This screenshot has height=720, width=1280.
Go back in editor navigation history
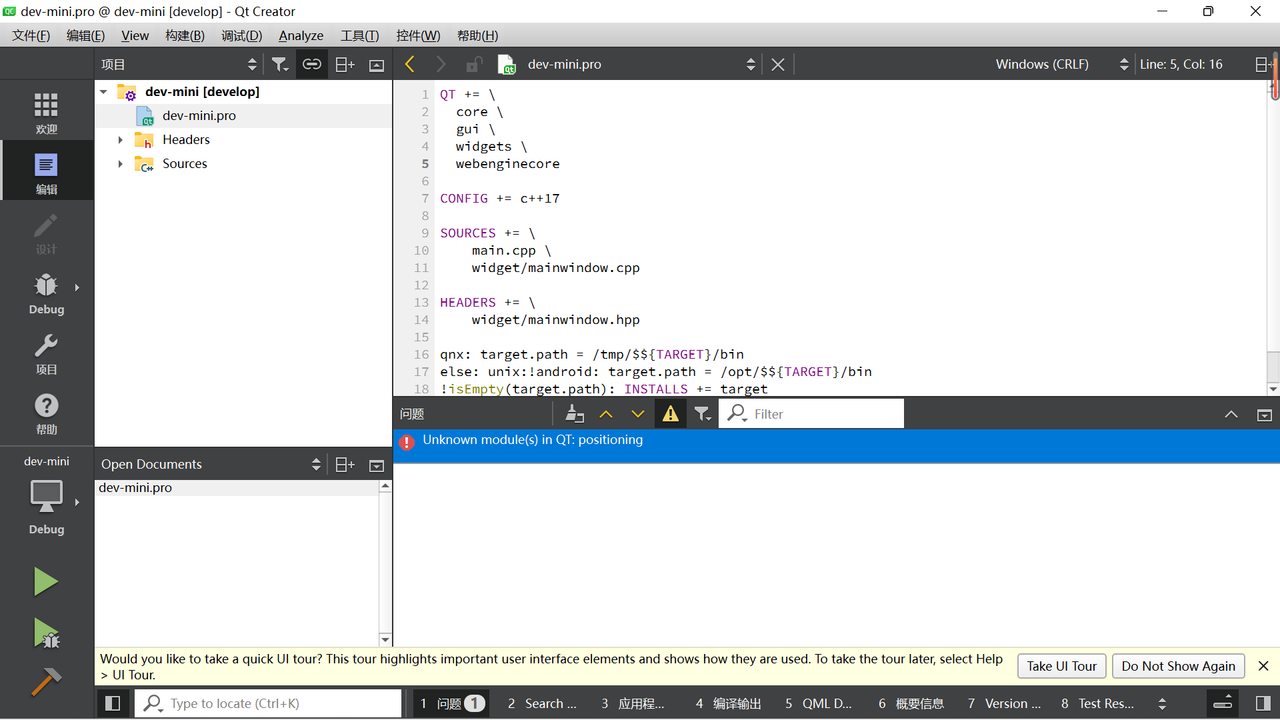pyautogui.click(x=409, y=64)
